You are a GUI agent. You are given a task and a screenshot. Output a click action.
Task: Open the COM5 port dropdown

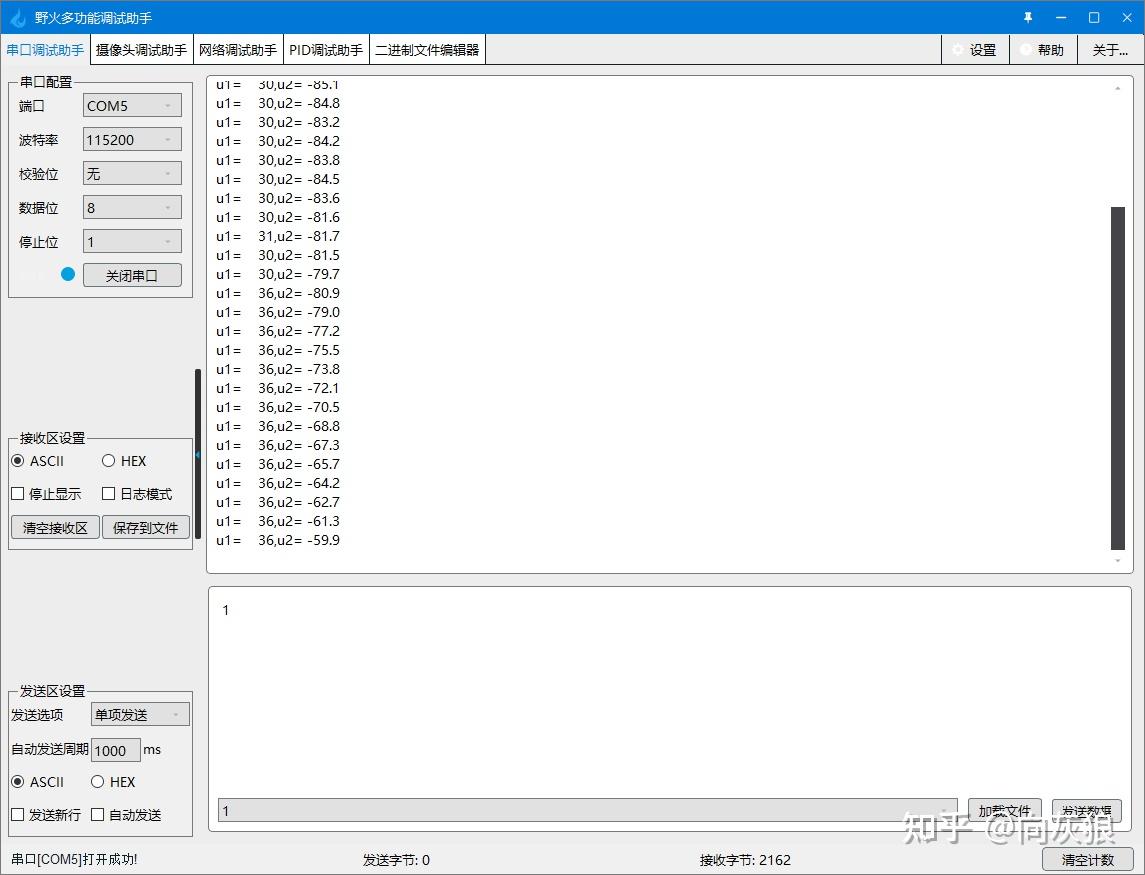[x=131, y=105]
